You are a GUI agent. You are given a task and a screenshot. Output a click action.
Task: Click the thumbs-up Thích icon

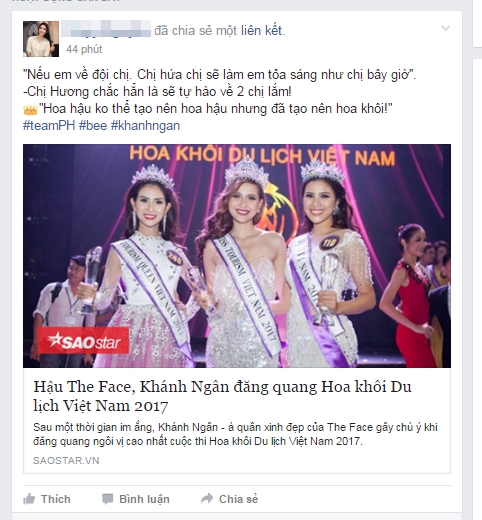29,499
